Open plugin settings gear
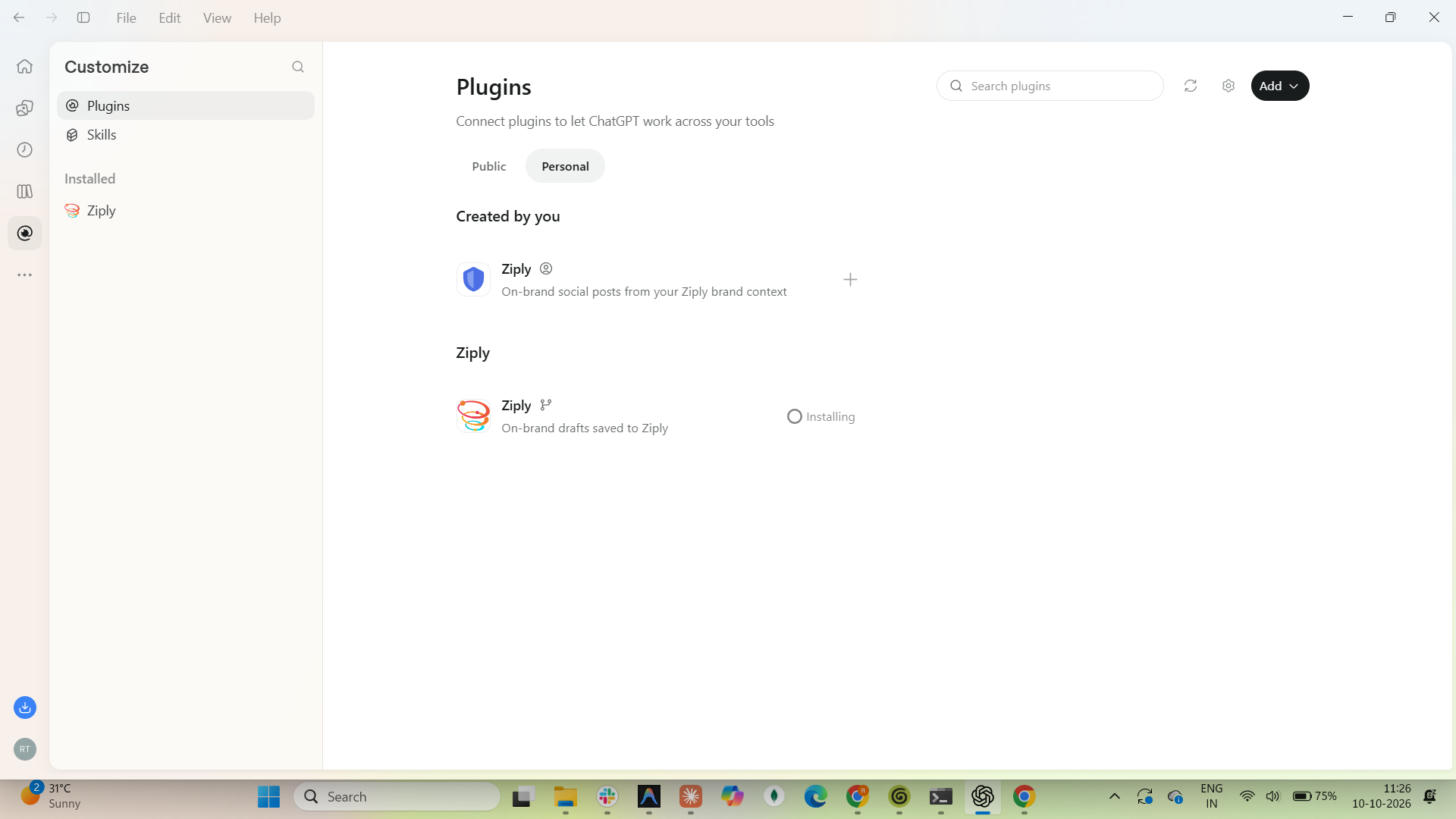 point(1228,86)
